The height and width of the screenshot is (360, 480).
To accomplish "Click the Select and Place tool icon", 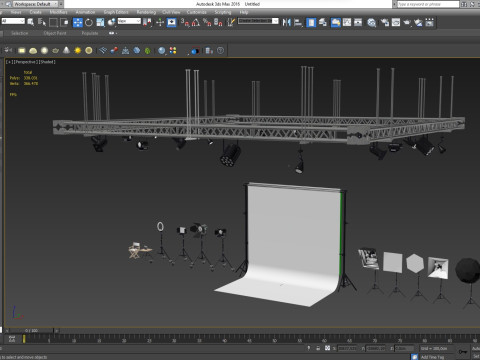I will click(111, 22).
